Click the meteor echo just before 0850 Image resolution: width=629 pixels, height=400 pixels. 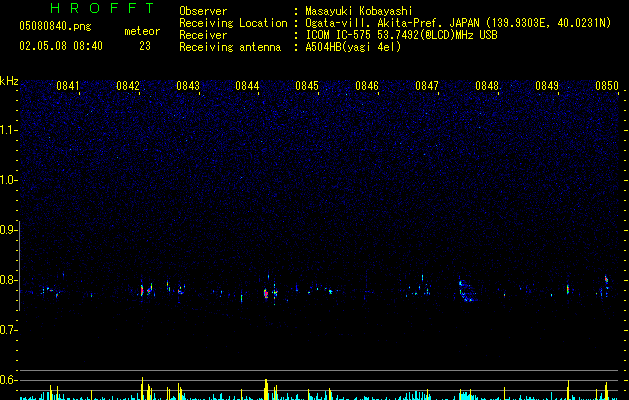(606, 280)
